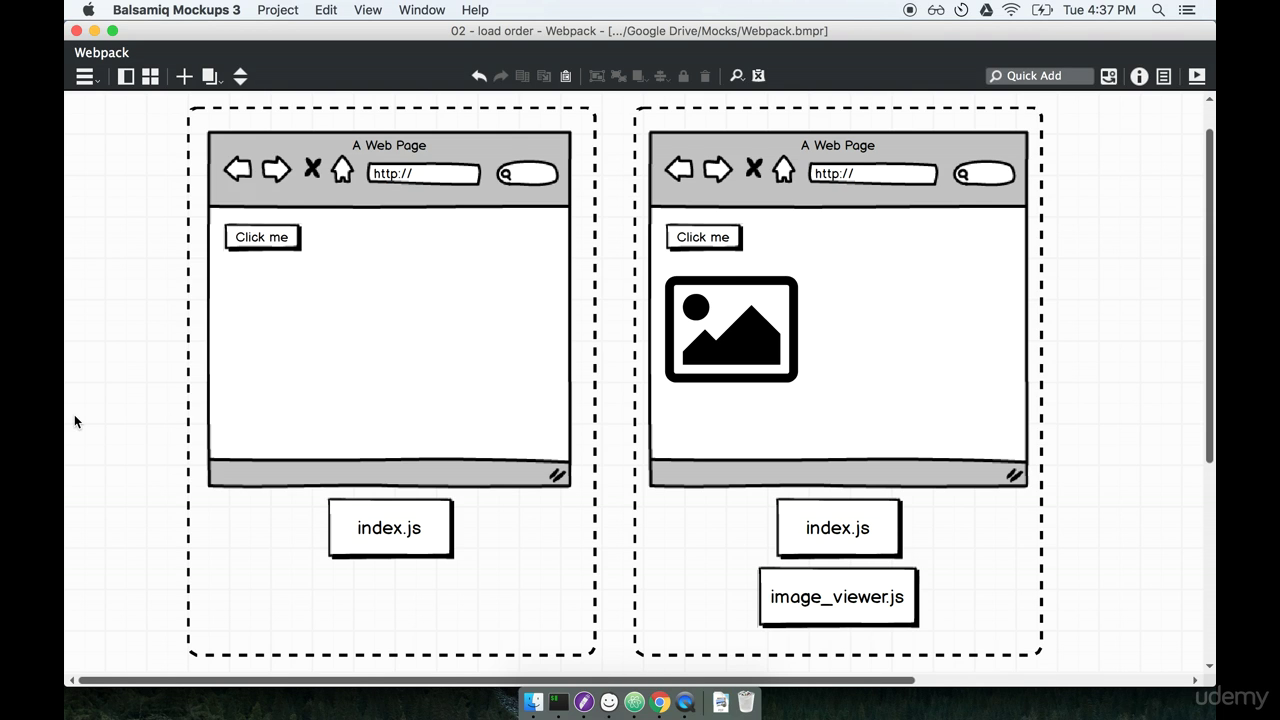Viewport: 1280px width, 720px height.
Task: Click the Quick Add search field
Action: 1040,76
